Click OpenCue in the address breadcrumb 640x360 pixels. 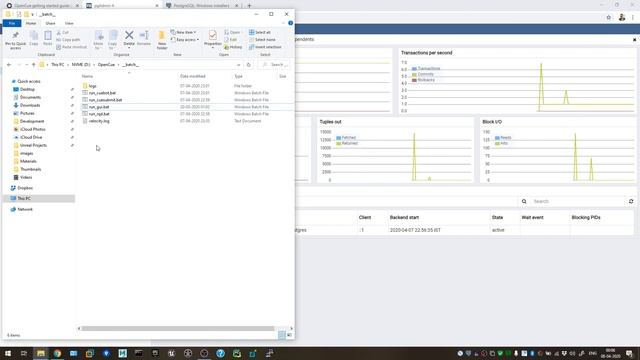point(106,64)
